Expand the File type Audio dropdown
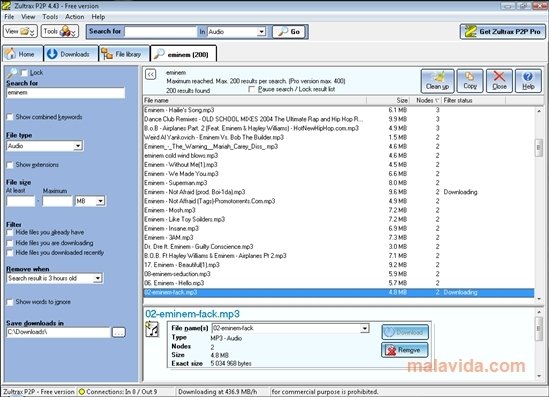Viewport: 549px width, 397px height. [78, 146]
